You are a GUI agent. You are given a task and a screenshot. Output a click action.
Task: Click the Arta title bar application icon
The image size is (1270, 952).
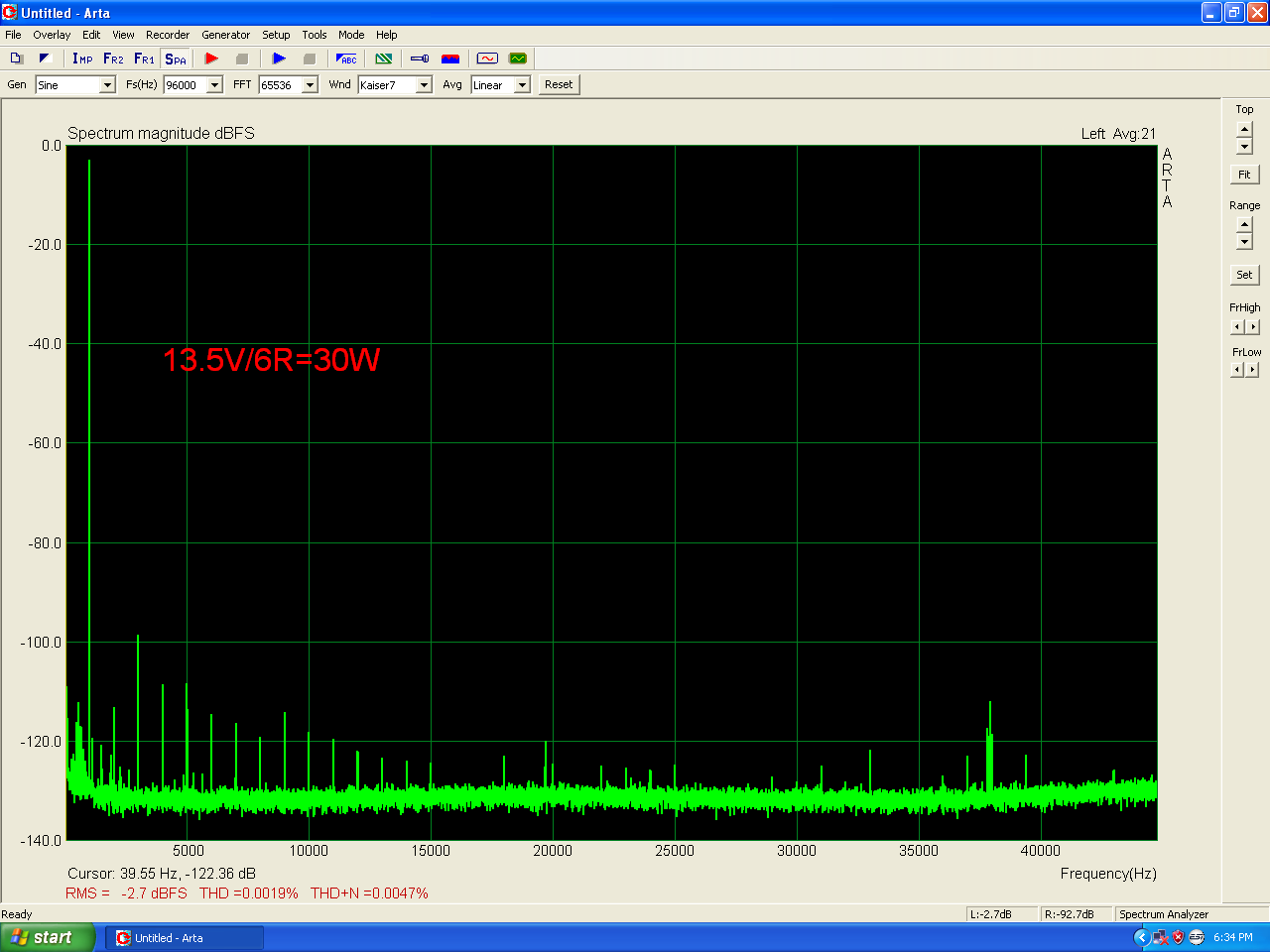point(10,13)
